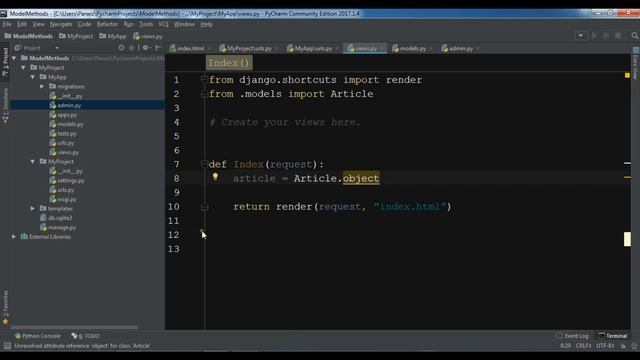Close the index.html editor tab
The image size is (640, 360).
(209, 49)
